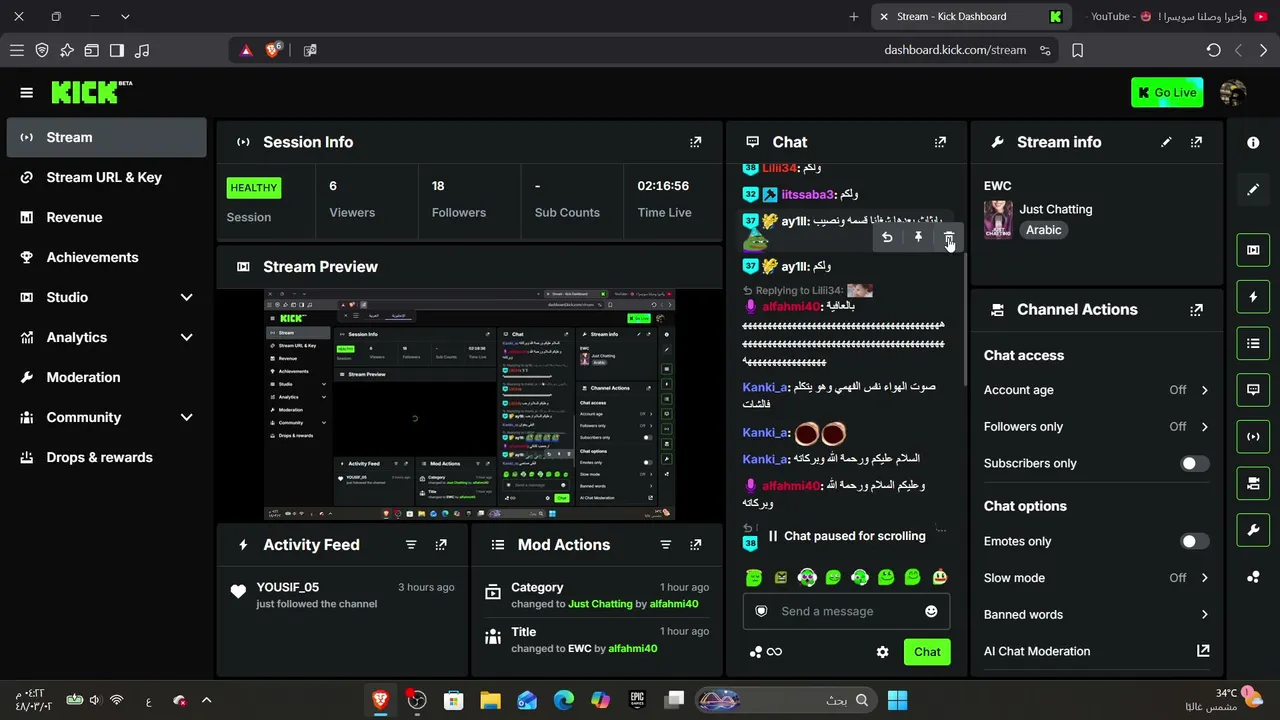Screen dimensions: 1280x720
Task: Pop out the Activity Feed panel
Action: [441, 545]
